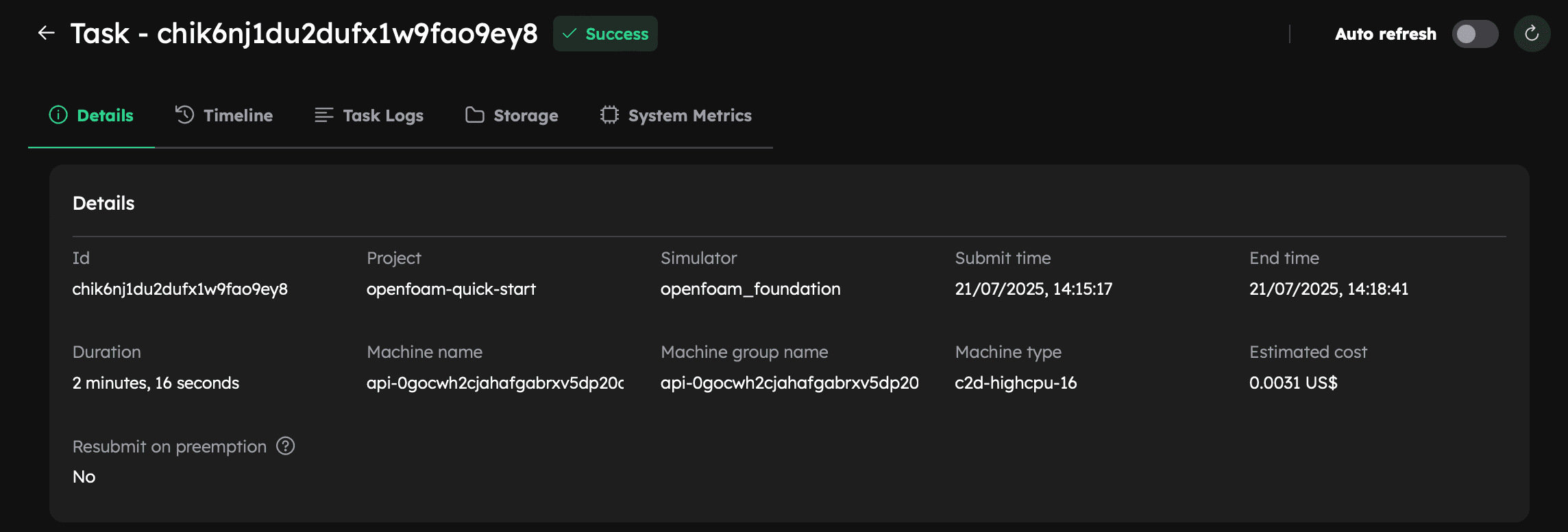The width and height of the screenshot is (1568, 532).
Task: Click the Simulator field label
Action: 698,258
